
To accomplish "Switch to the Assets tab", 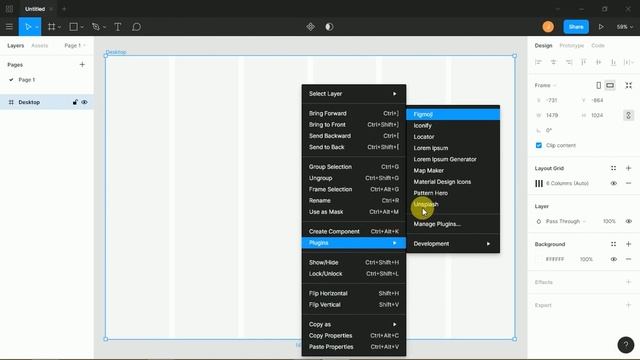I will pos(40,45).
